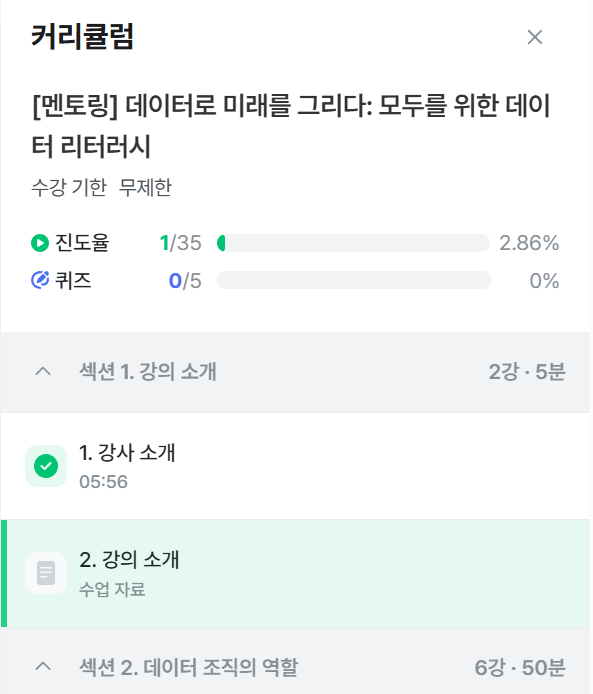Click the 0/5 quiz count
Image resolution: width=593 pixels, height=694 pixels.
[x=185, y=281]
